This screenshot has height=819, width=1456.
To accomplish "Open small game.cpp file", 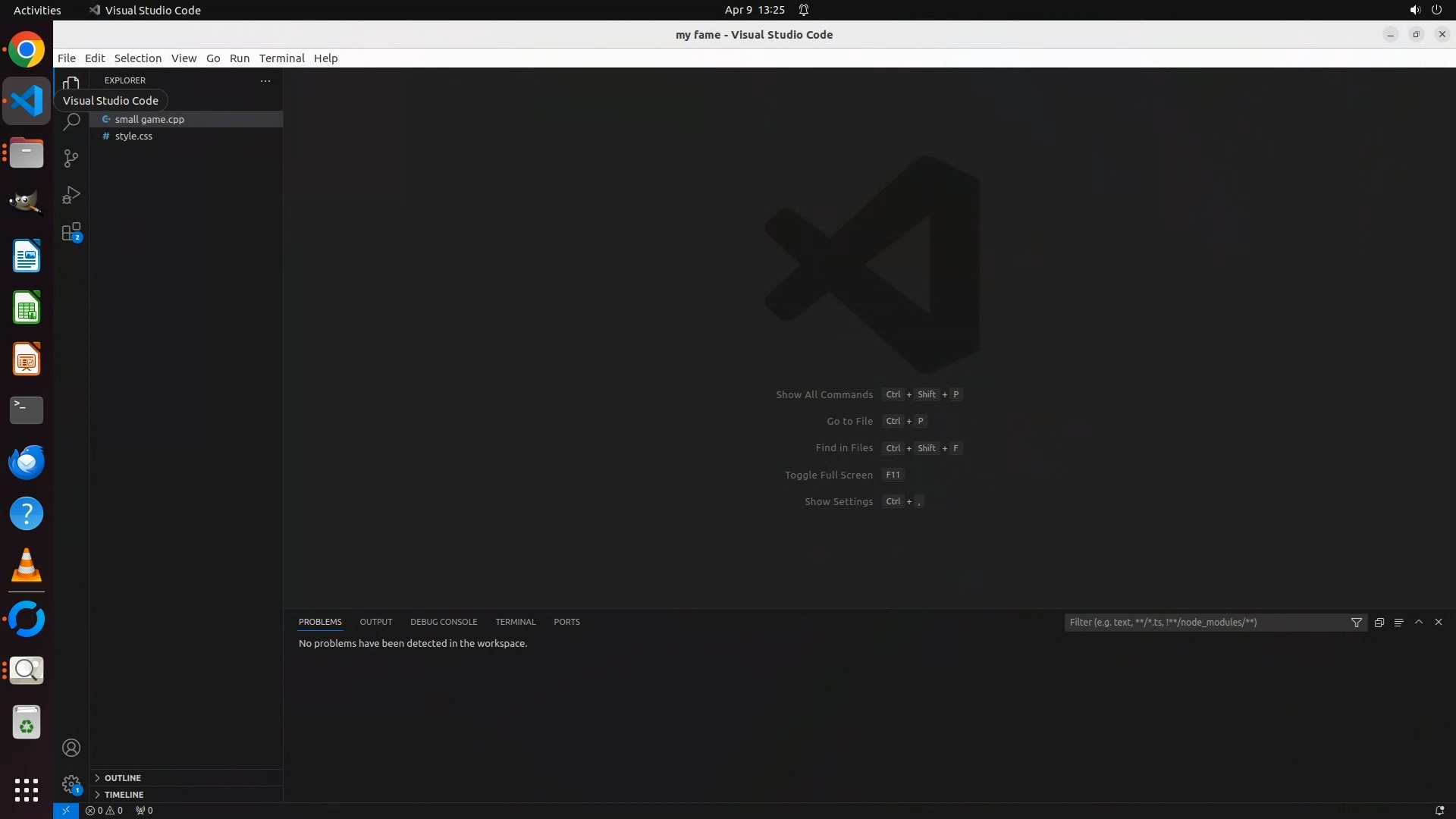I will (149, 119).
